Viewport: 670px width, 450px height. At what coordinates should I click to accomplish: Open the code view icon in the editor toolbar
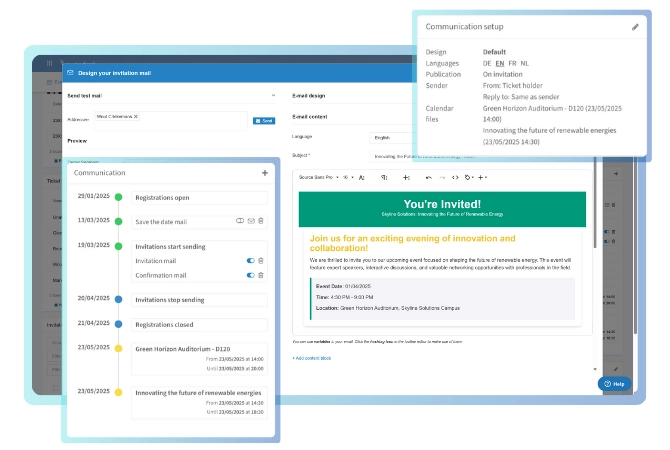click(x=455, y=177)
